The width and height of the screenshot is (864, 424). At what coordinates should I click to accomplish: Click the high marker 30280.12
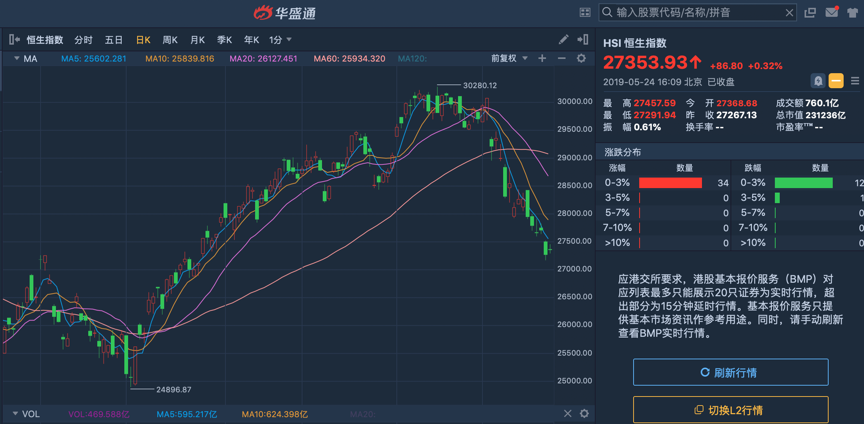point(478,85)
